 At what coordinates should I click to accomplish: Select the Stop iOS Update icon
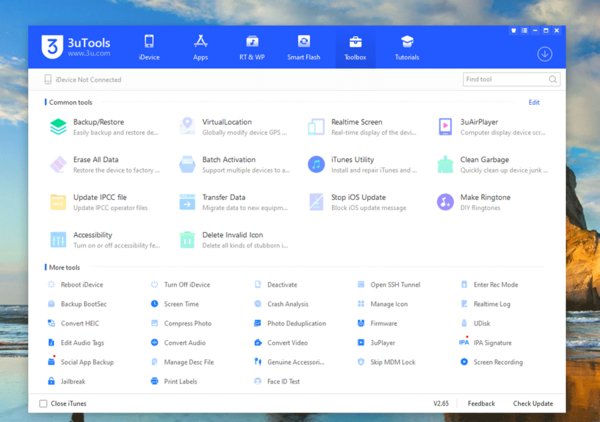tap(316, 202)
